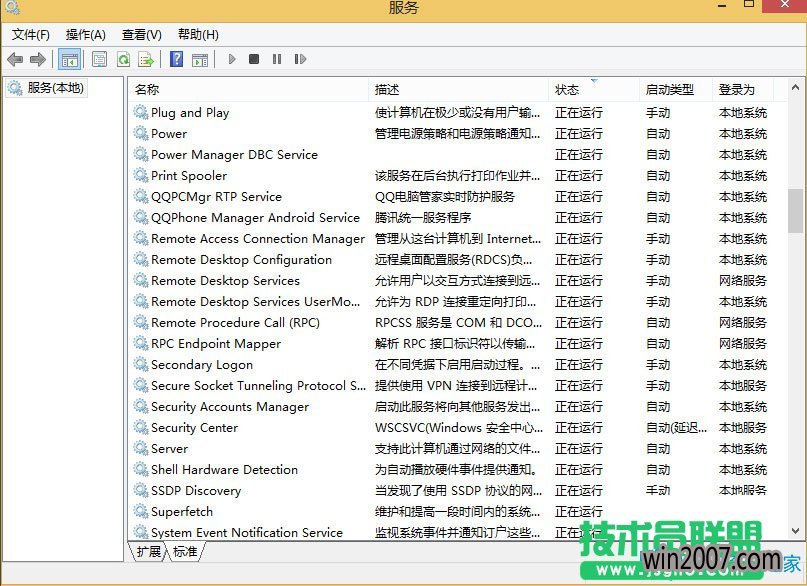
Task: Click the gear icon of Secondary Logon
Action: pos(141,364)
